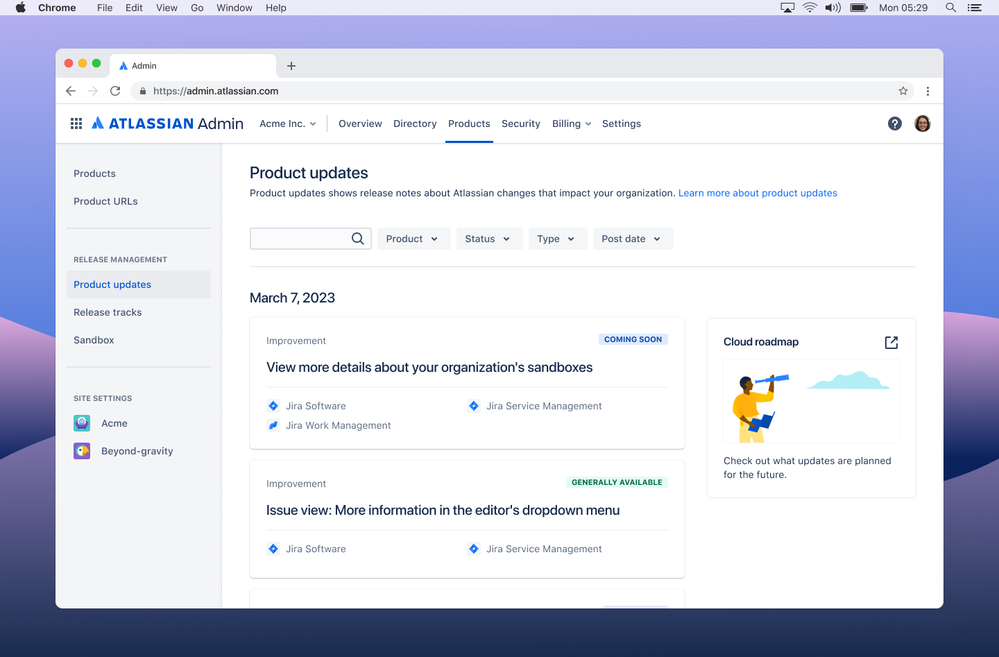
Task: Click the browser address bar URL
Action: (215, 91)
